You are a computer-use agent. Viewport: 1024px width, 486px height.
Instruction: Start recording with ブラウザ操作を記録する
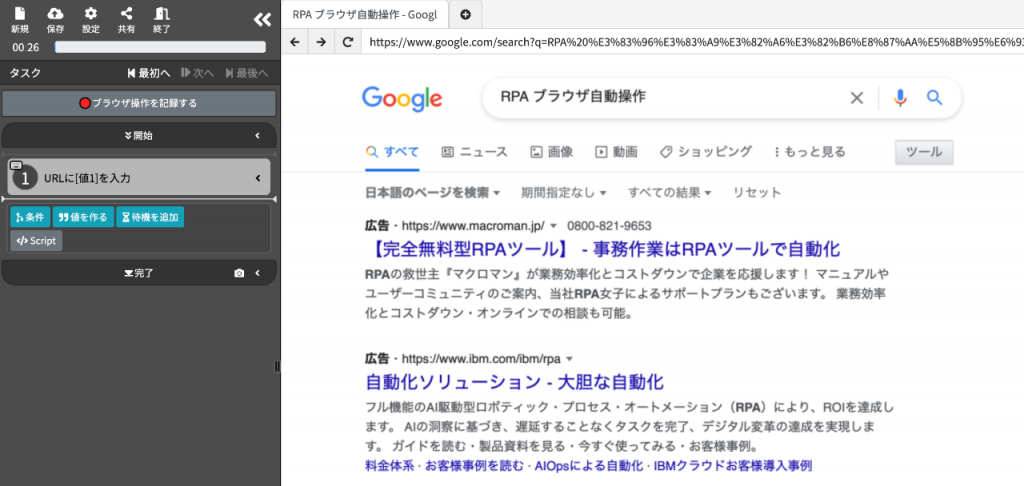pyautogui.click(x=138, y=103)
